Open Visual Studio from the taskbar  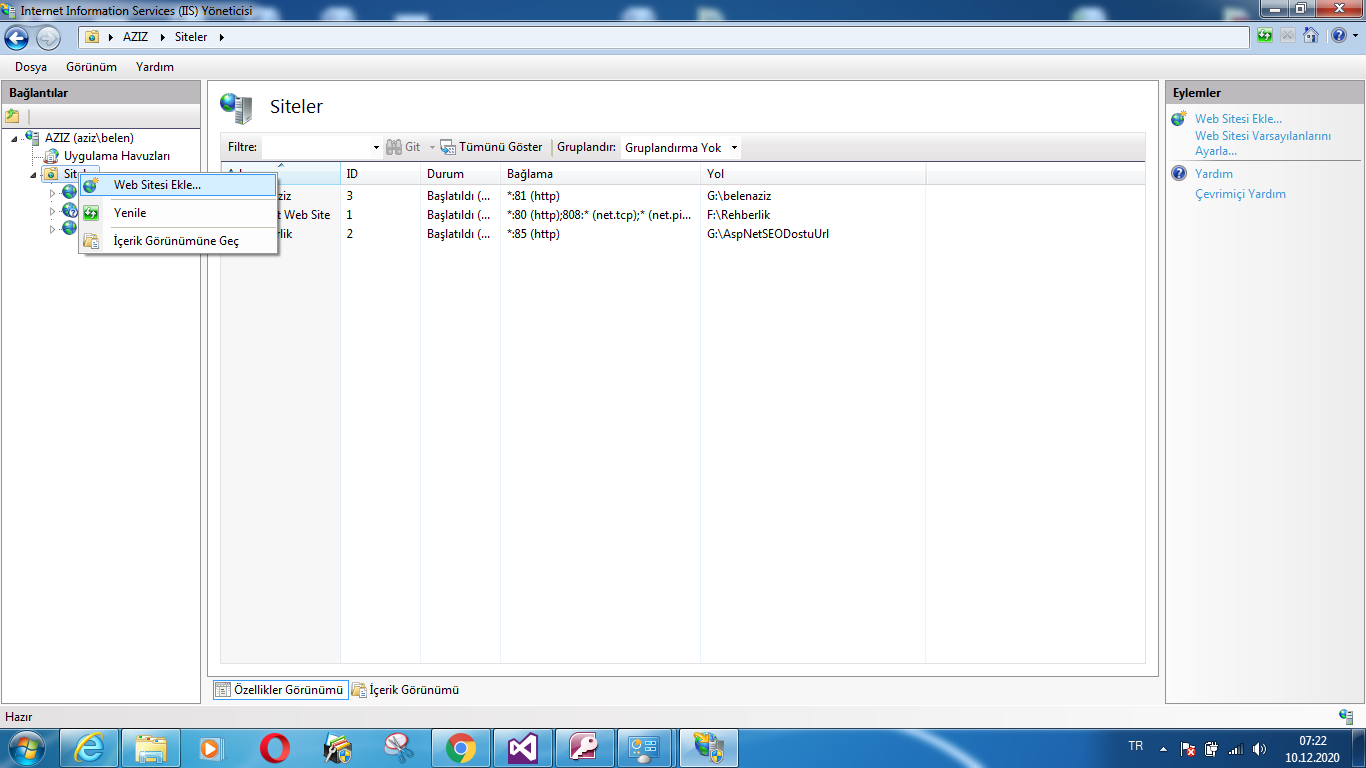point(522,748)
